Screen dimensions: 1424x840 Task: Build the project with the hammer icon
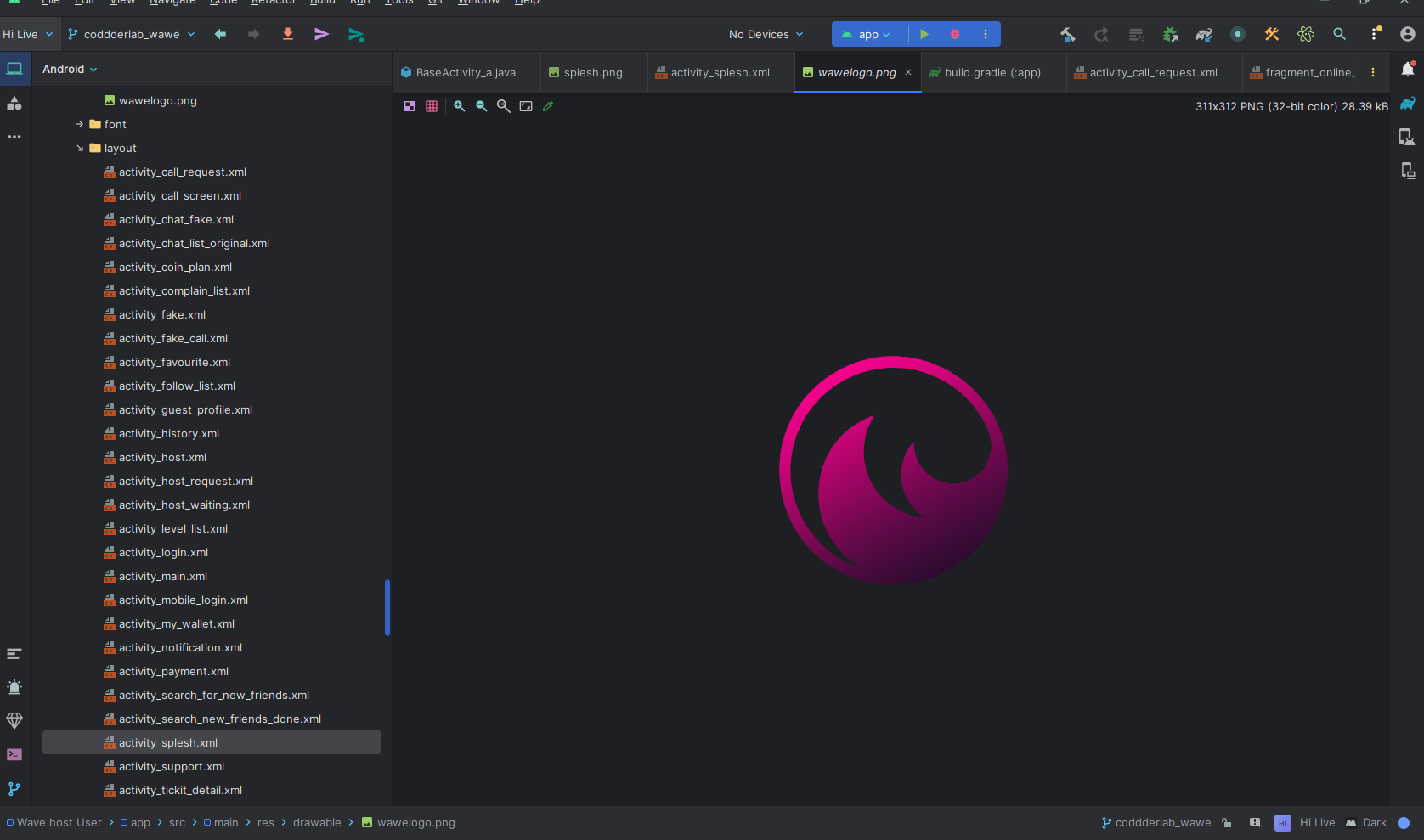coord(1068,34)
